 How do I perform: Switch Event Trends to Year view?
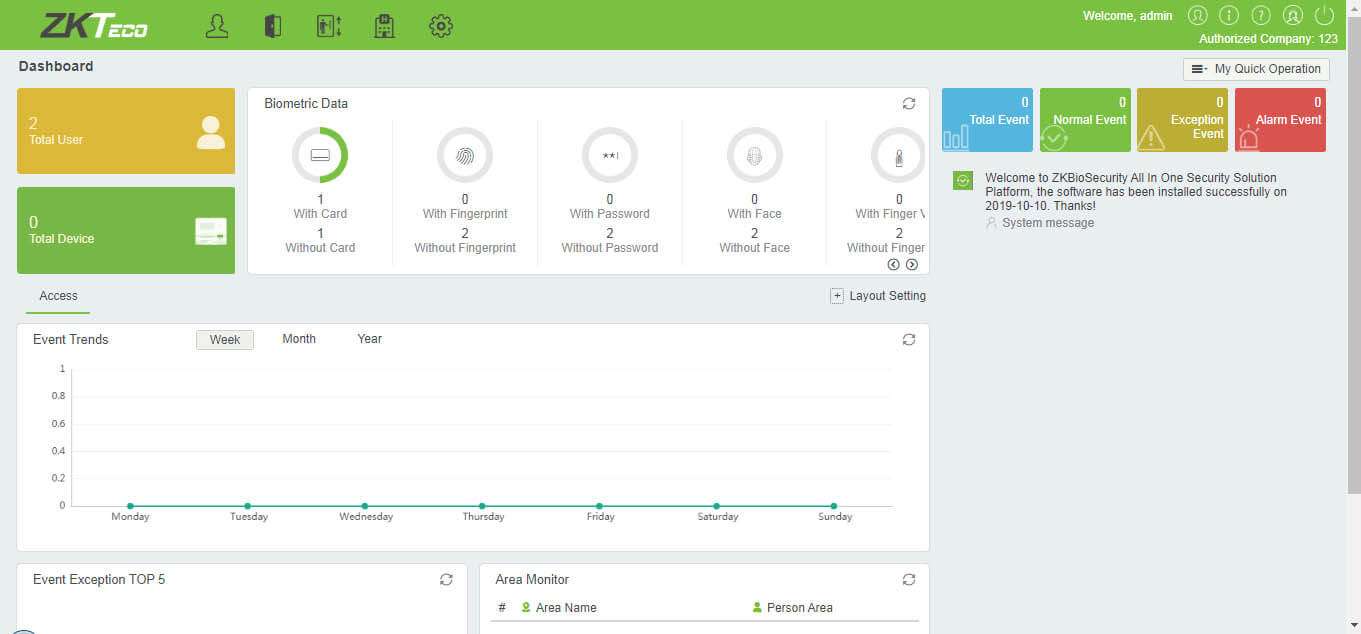[370, 339]
